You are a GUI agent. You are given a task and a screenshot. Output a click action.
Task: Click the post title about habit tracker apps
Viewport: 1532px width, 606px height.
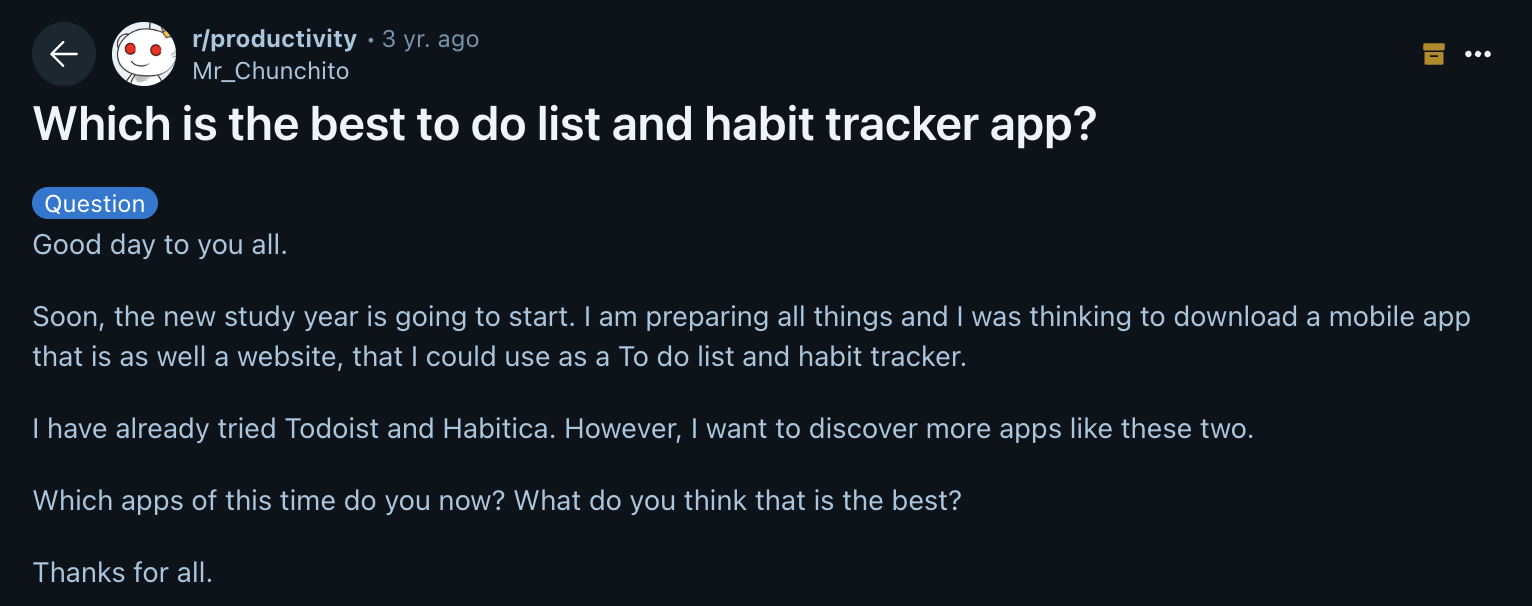coord(564,124)
